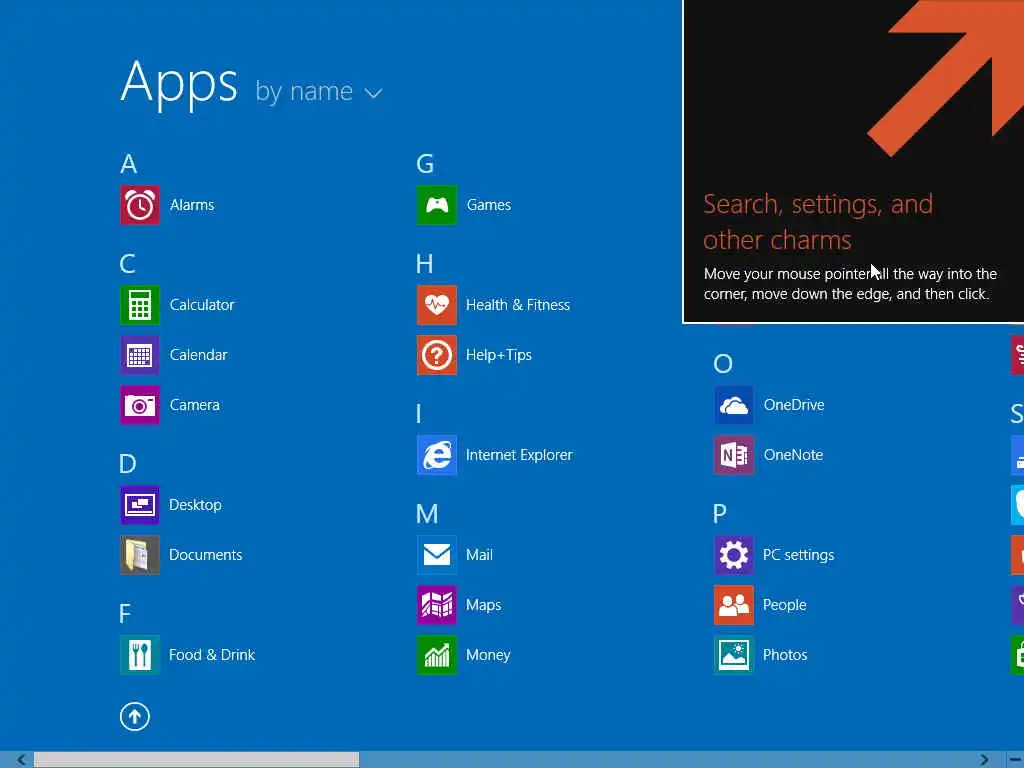
Task: Open the Help+Tips question mark icon
Action: pos(437,355)
